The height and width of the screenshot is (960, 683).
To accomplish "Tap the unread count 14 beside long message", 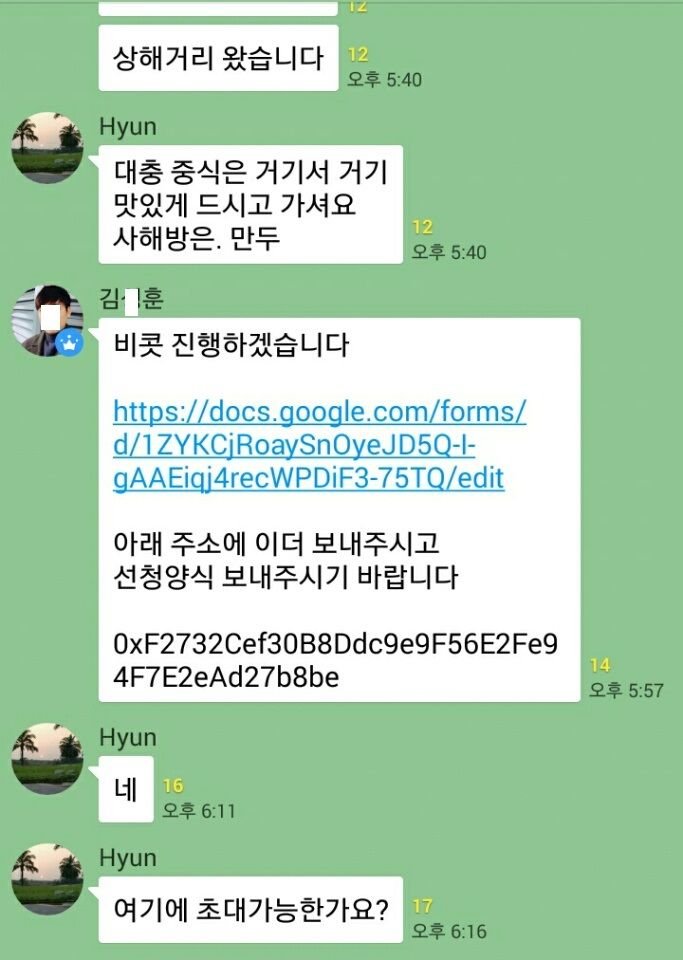I will 600,666.
